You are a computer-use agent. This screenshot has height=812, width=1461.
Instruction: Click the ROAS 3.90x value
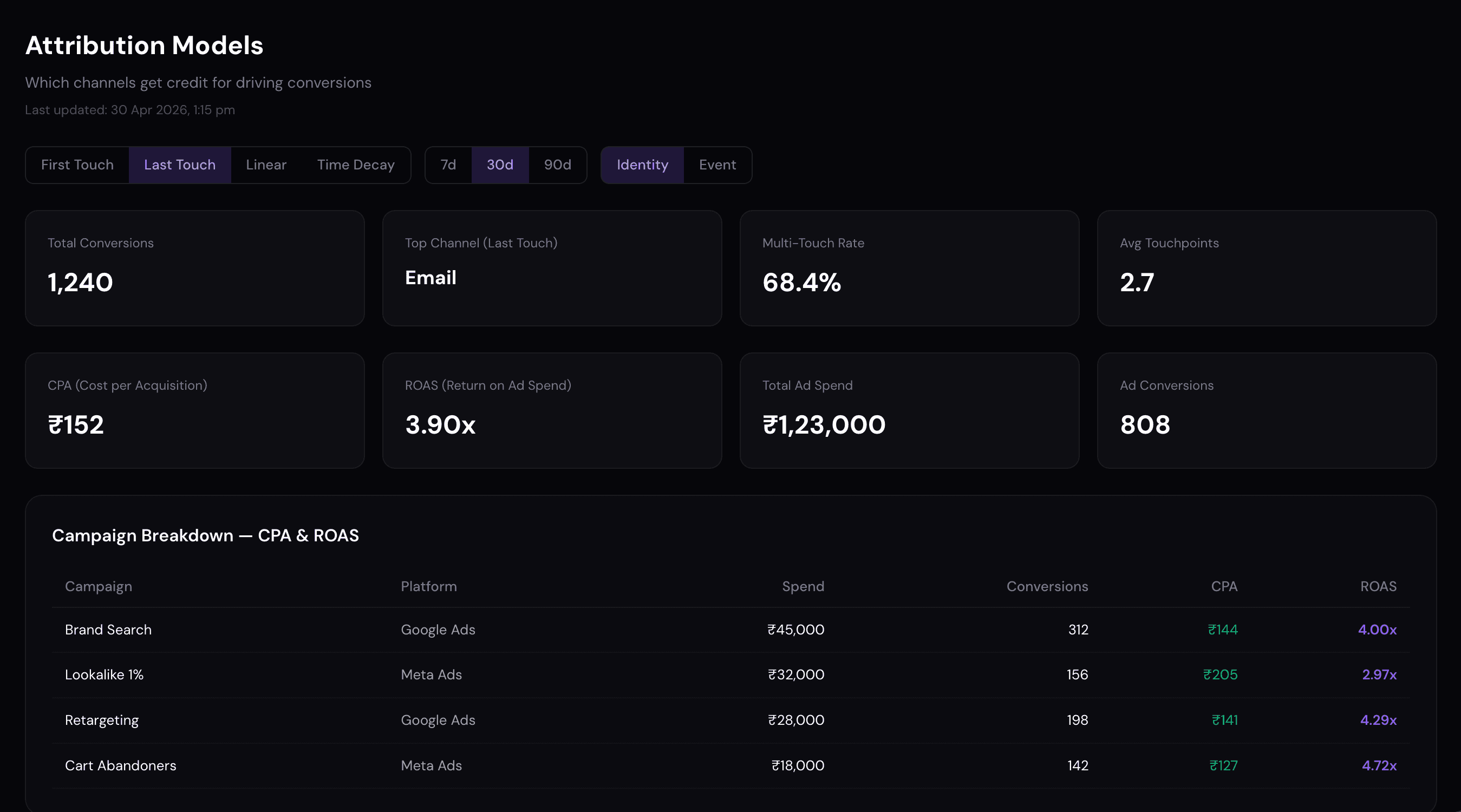point(440,425)
